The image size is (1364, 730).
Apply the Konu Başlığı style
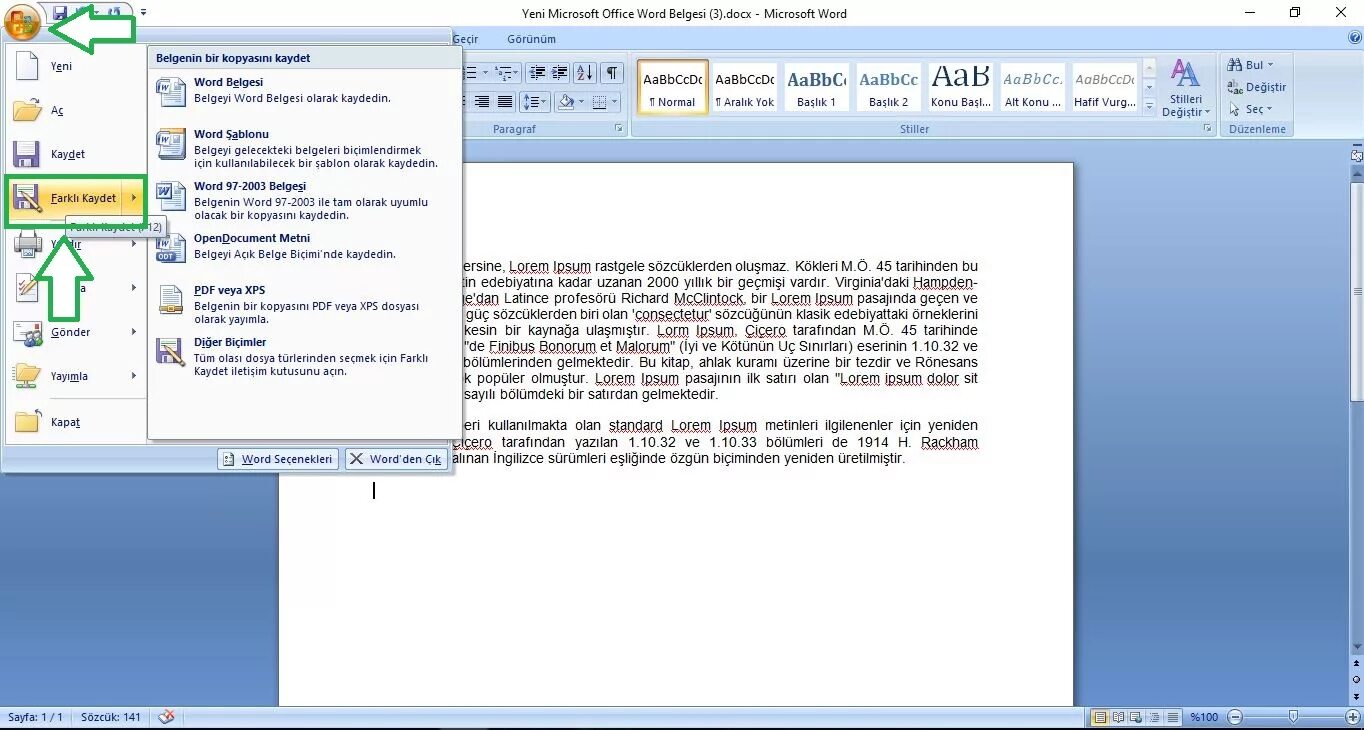click(960, 86)
